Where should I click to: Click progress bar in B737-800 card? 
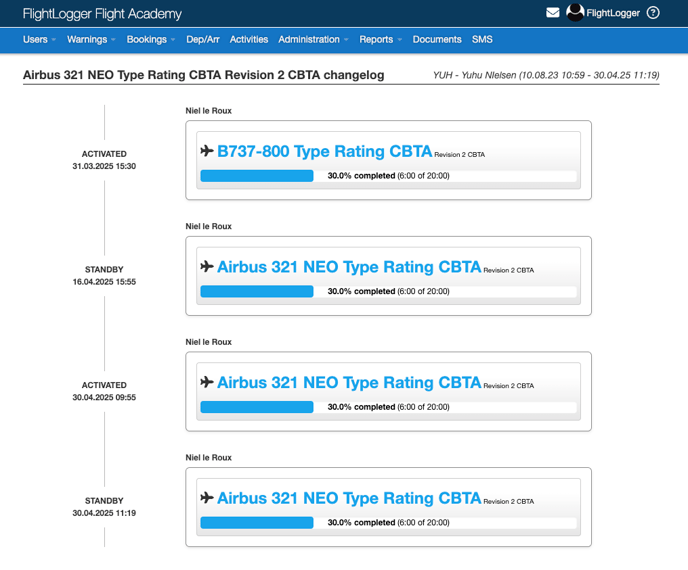[x=388, y=176]
